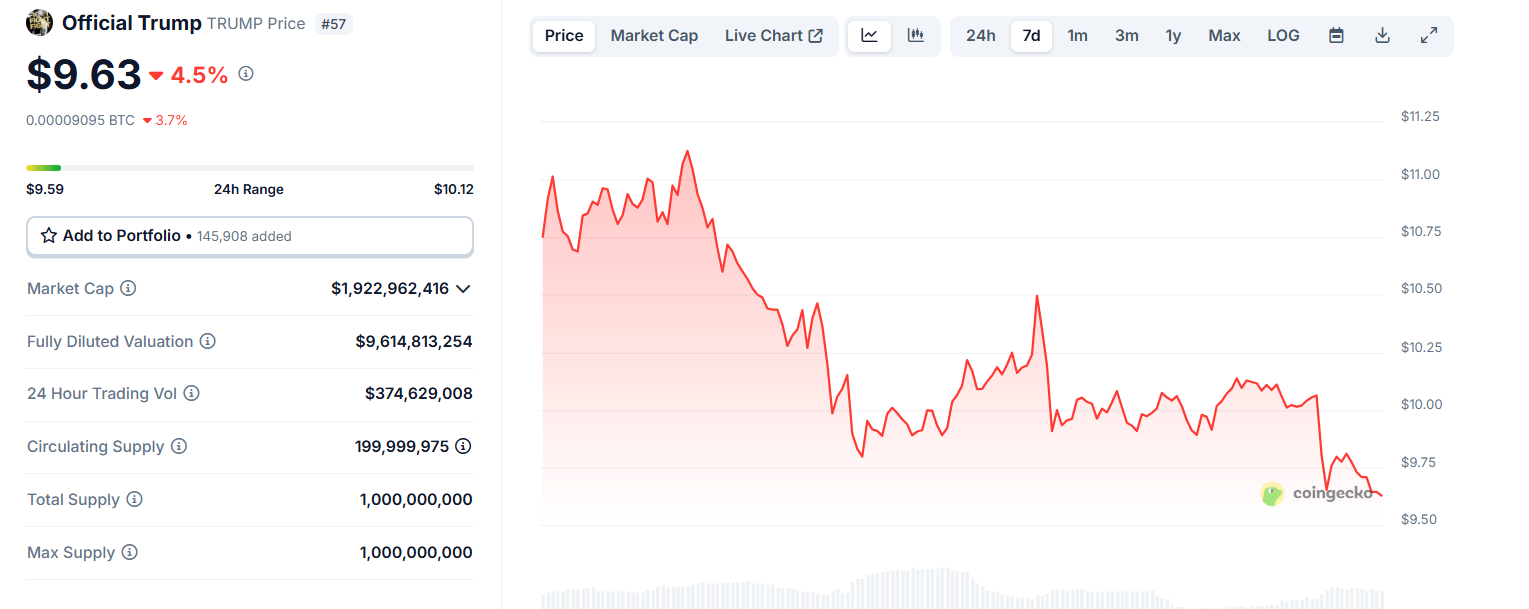Image resolution: width=1529 pixels, height=609 pixels.
Task: Open the Live Chart link
Action: tap(773, 36)
